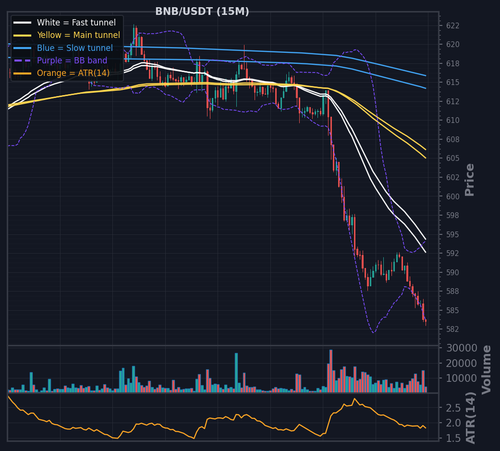
Task: Click the 2.0 ATR axis label
Action: (x=454, y=423)
